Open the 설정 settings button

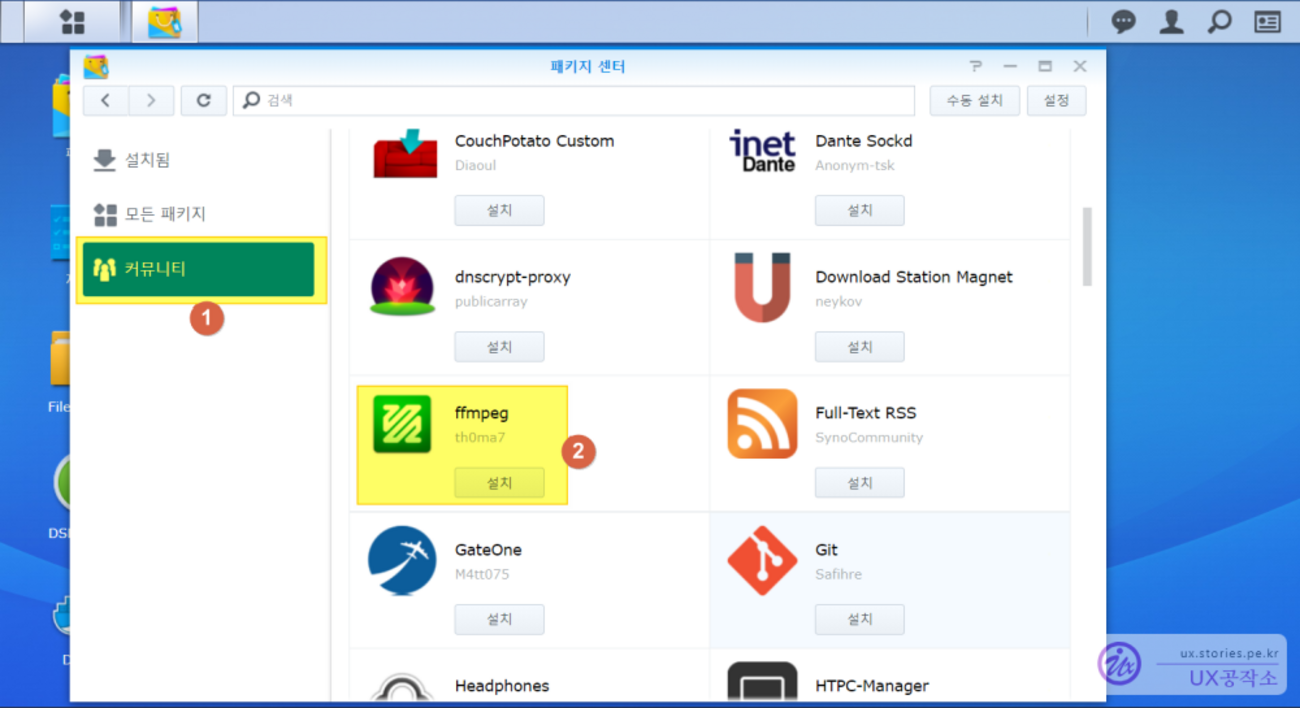tap(1056, 100)
